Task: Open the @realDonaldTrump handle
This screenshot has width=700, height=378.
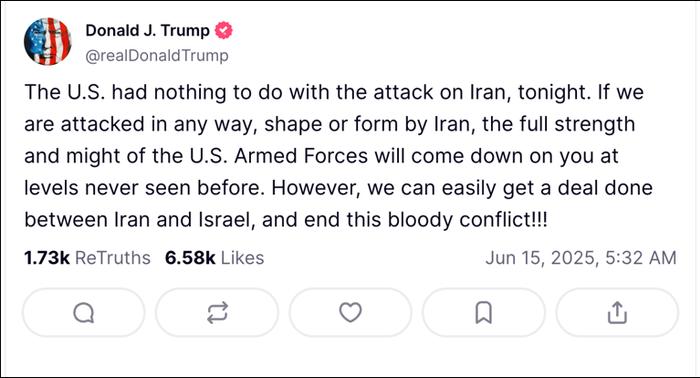Action: click(157, 56)
